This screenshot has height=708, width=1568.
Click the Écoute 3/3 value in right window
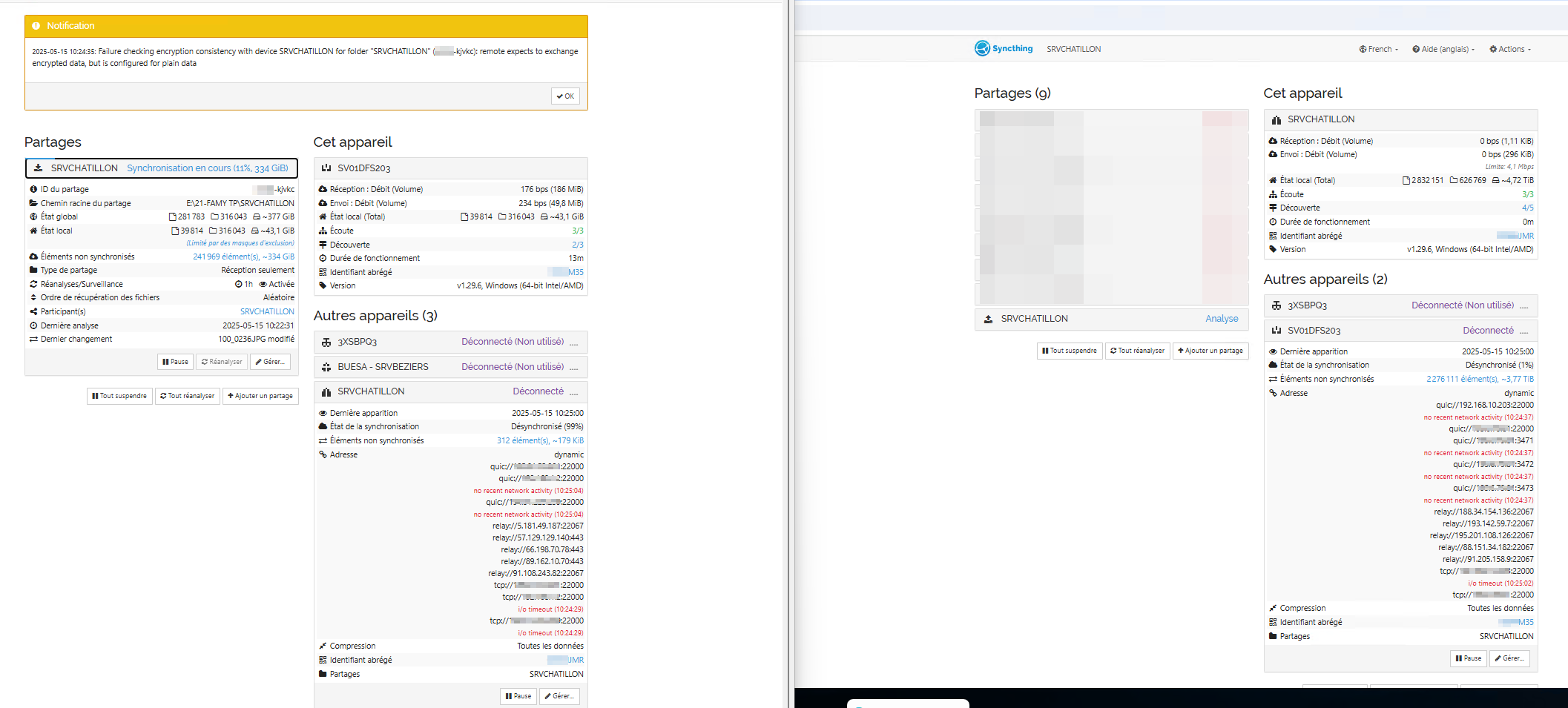(1528, 194)
